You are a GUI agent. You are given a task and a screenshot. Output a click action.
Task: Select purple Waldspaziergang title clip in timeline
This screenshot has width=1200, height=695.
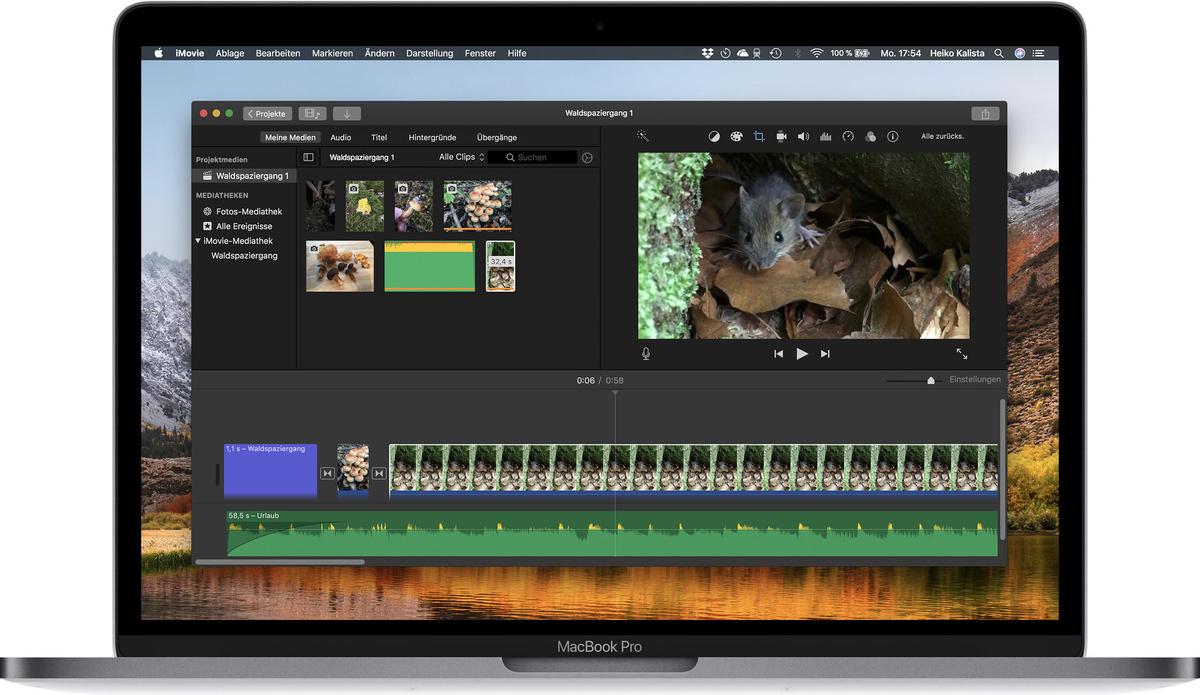point(270,470)
